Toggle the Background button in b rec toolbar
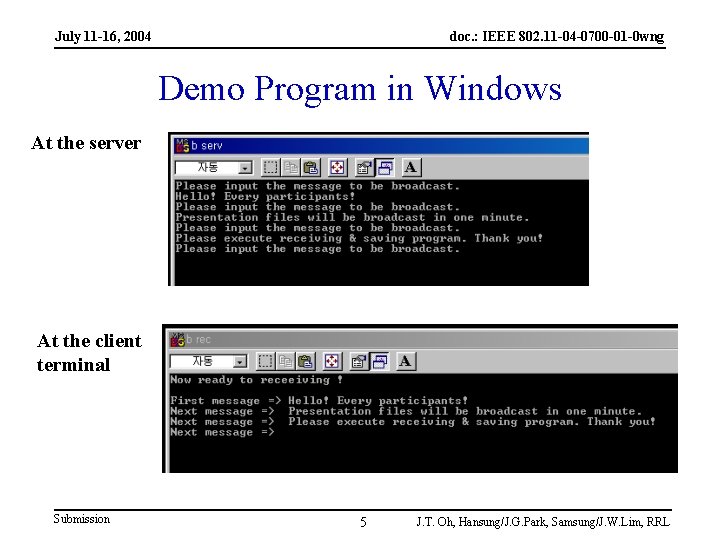The height and width of the screenshot is (540, 720). (379, 361)
